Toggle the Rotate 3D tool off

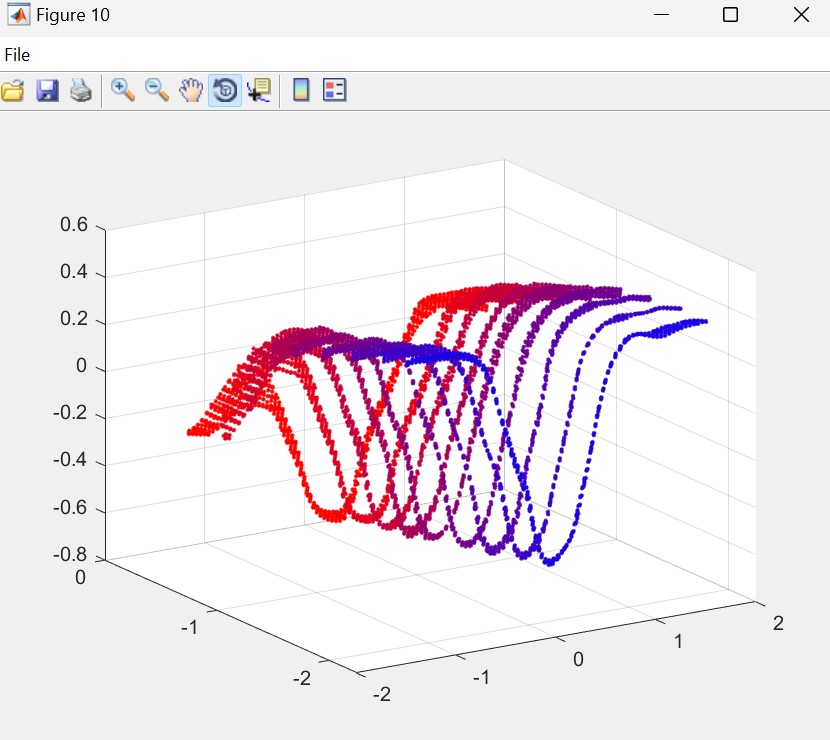[x=224, y=91]
